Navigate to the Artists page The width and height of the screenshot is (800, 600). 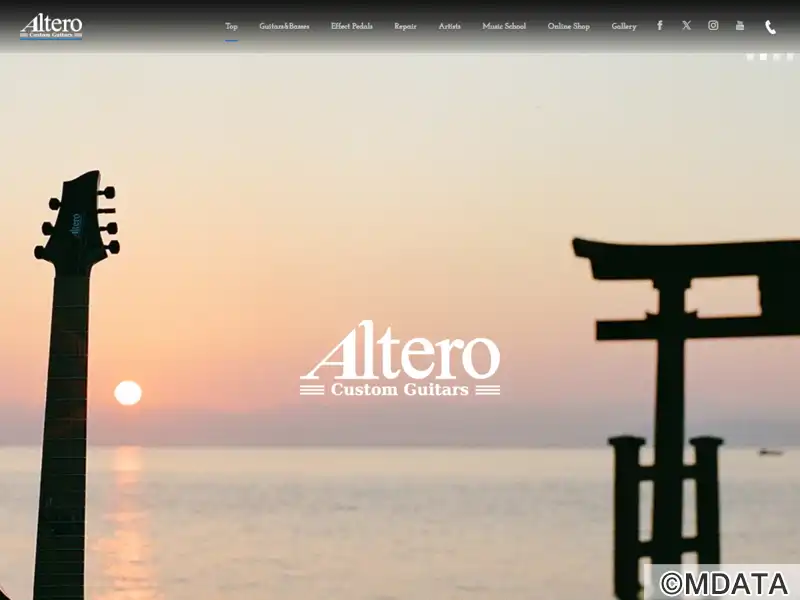coord(449,26)
